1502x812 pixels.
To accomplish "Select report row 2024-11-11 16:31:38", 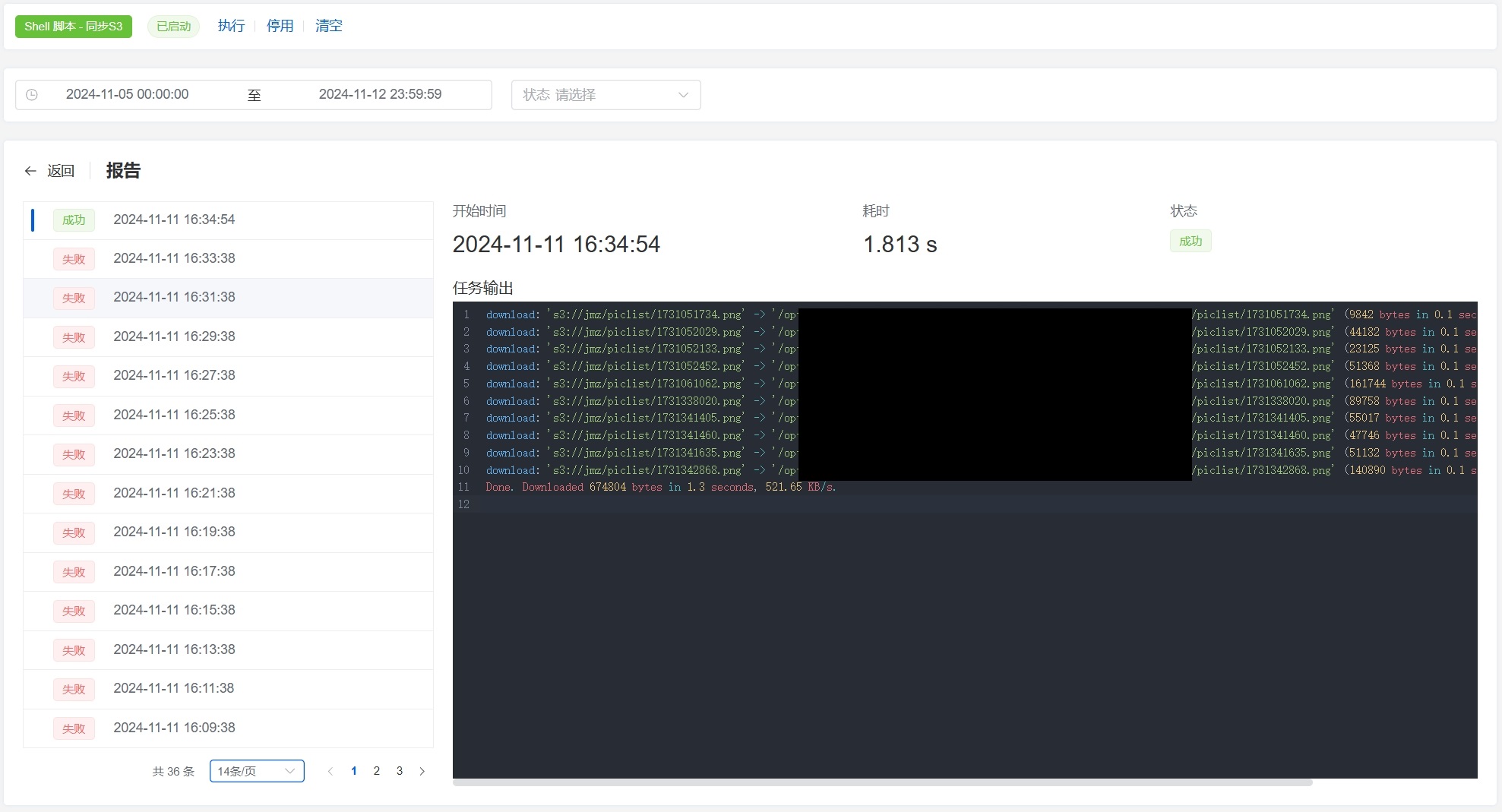I will point(228,298).
